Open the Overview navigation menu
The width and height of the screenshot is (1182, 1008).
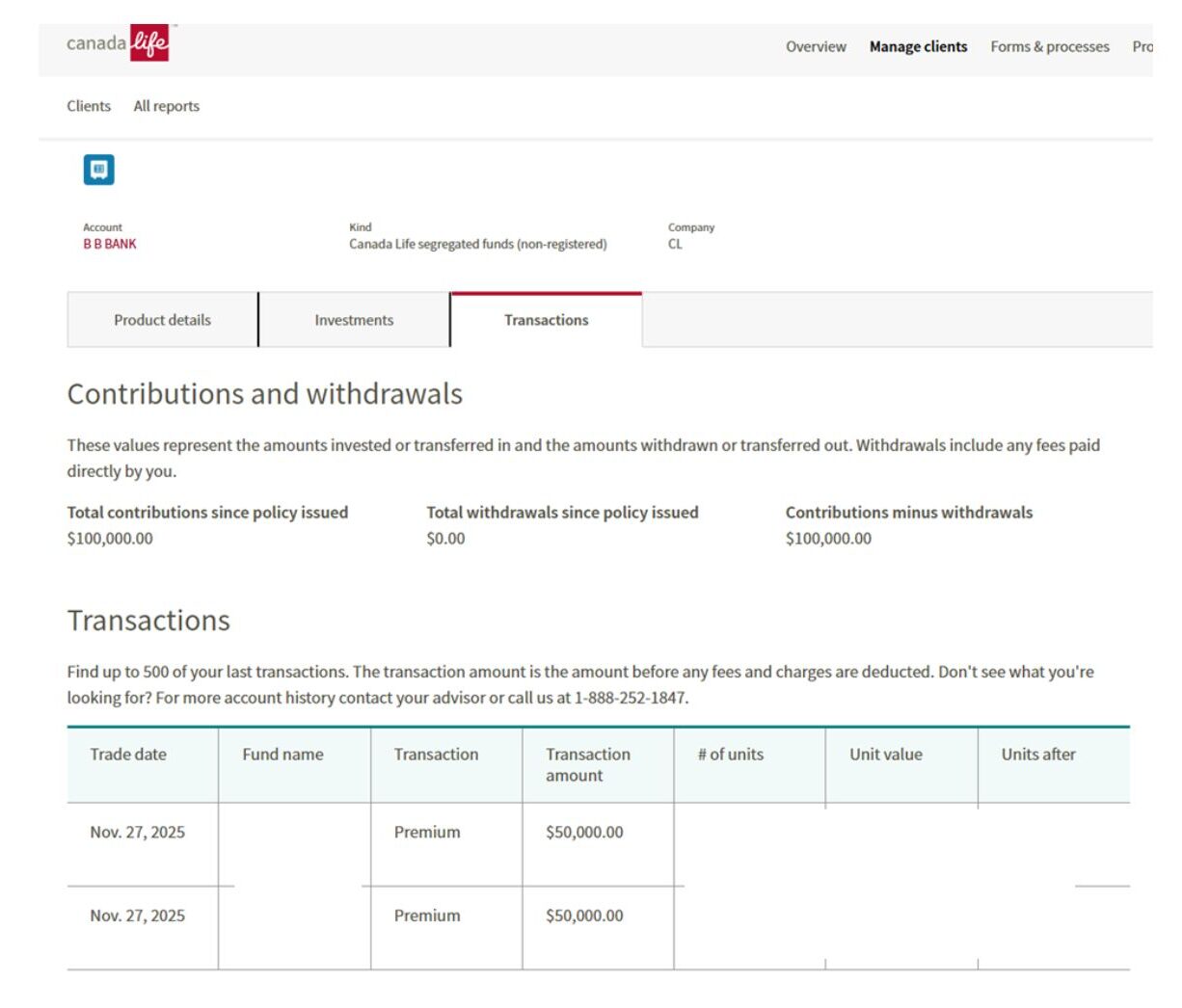click(x=816, y=46)
